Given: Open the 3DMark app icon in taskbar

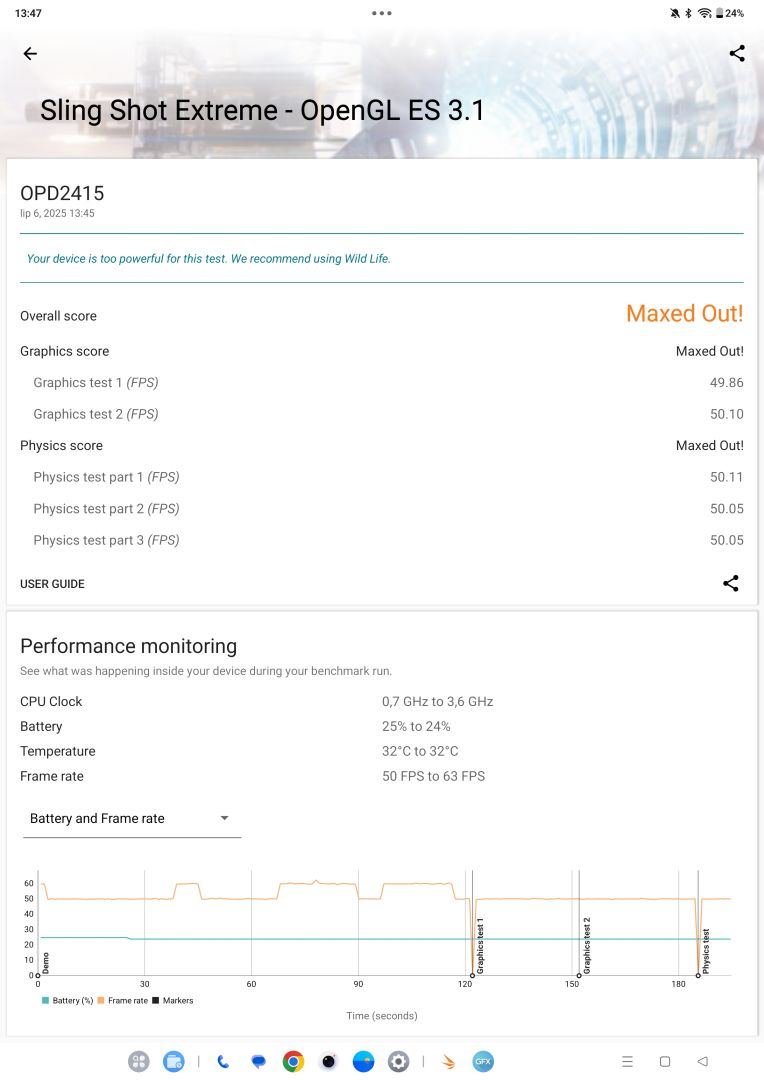Looking at the screenshot, I should [x=448, y=1061].
